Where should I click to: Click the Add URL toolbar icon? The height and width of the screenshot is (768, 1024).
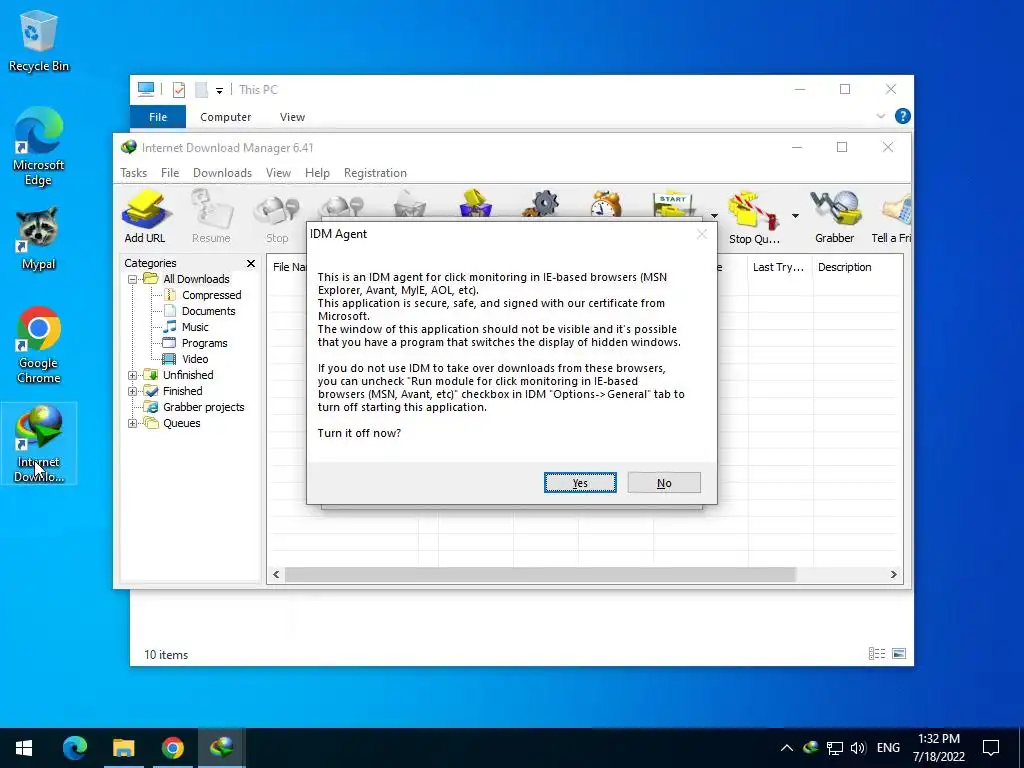click(x=145, y=217)
